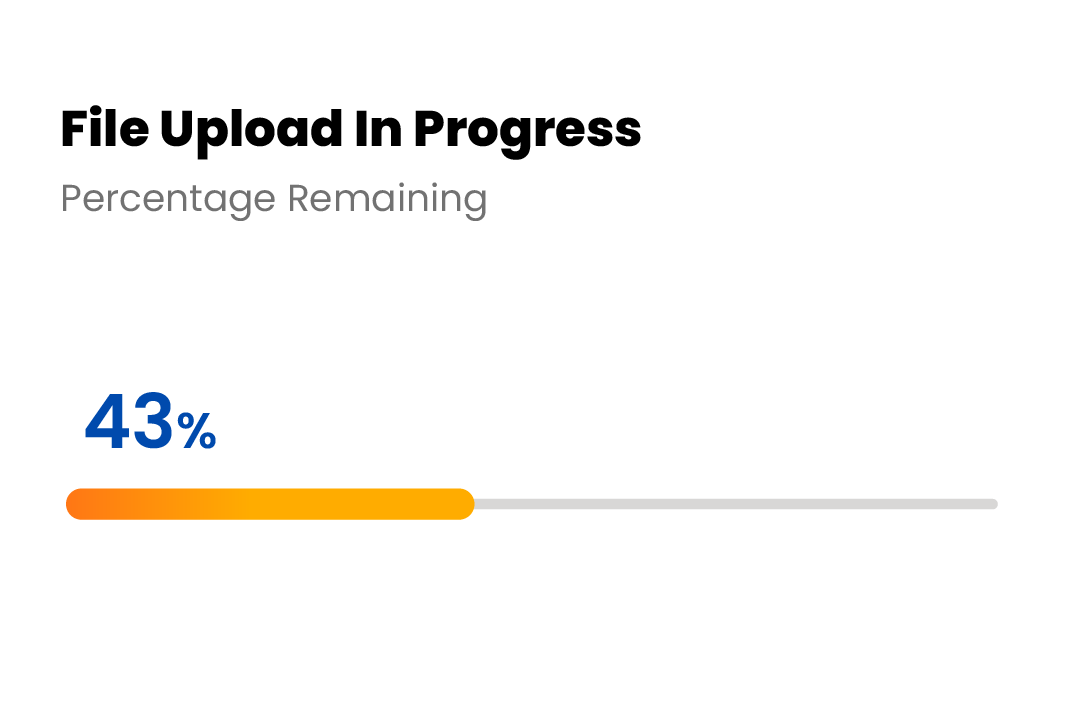Click the word "Upload" in the heading
This screenshot has width=1073, height=709.
(x=251, y=131)
